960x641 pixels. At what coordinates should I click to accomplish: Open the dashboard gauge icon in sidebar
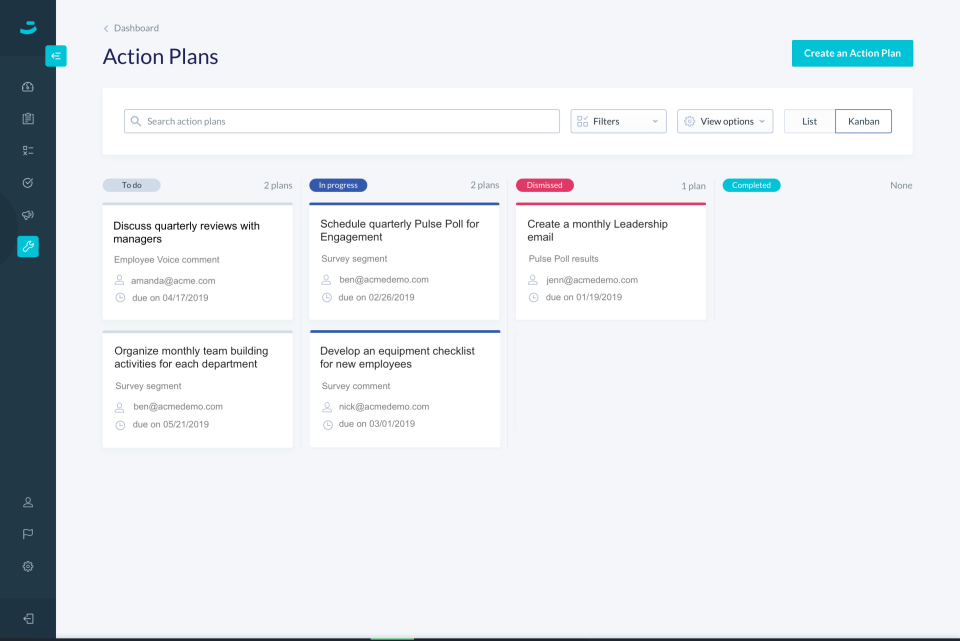pos(28,86)
